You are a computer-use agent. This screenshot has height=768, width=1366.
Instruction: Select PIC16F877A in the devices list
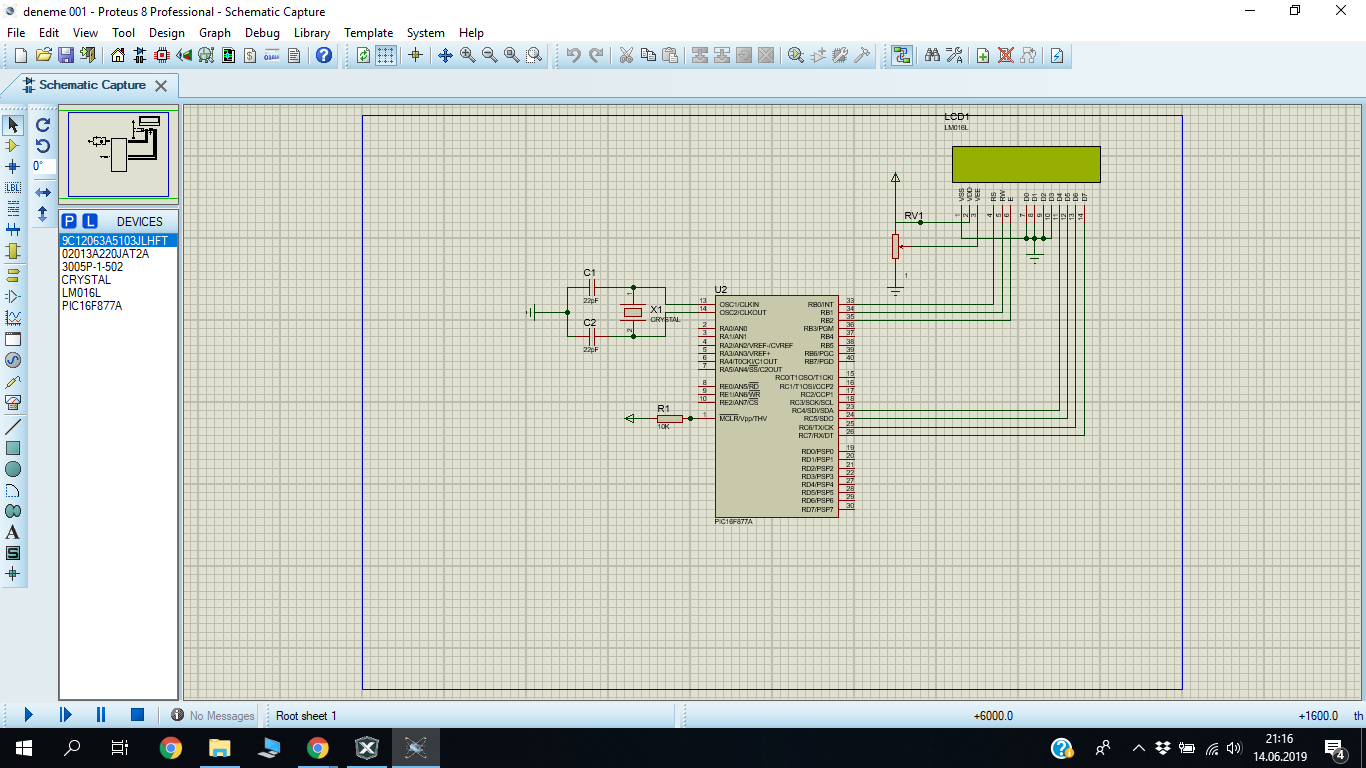[118, 306]
